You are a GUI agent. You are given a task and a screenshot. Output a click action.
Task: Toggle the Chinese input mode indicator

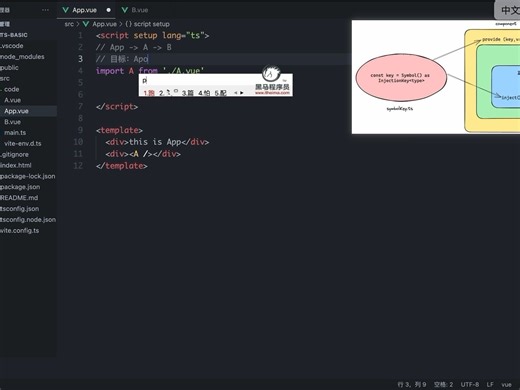click(507, 10)
